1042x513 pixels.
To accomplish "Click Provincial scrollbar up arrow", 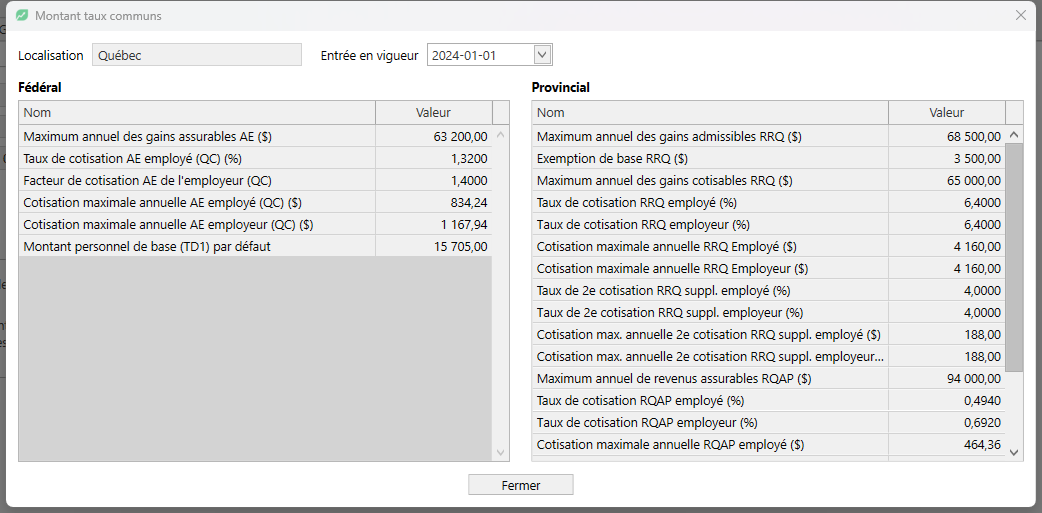I will pos(1014,135).
